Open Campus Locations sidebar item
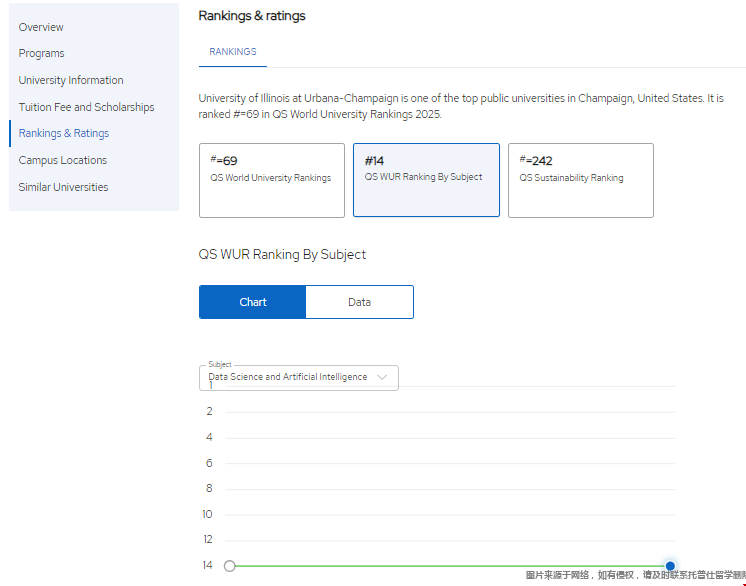This screenshot has height=586, width=746. click(63, 160)
